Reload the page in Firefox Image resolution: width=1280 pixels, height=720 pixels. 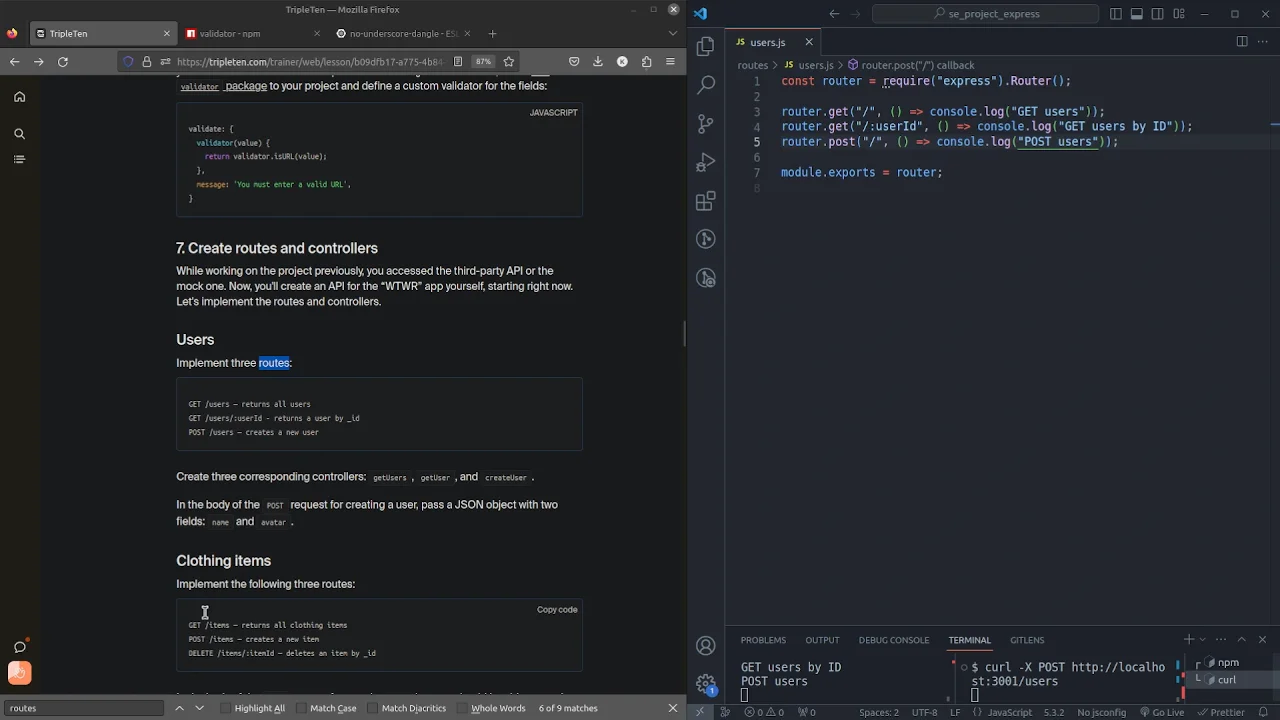click(62, 61)
